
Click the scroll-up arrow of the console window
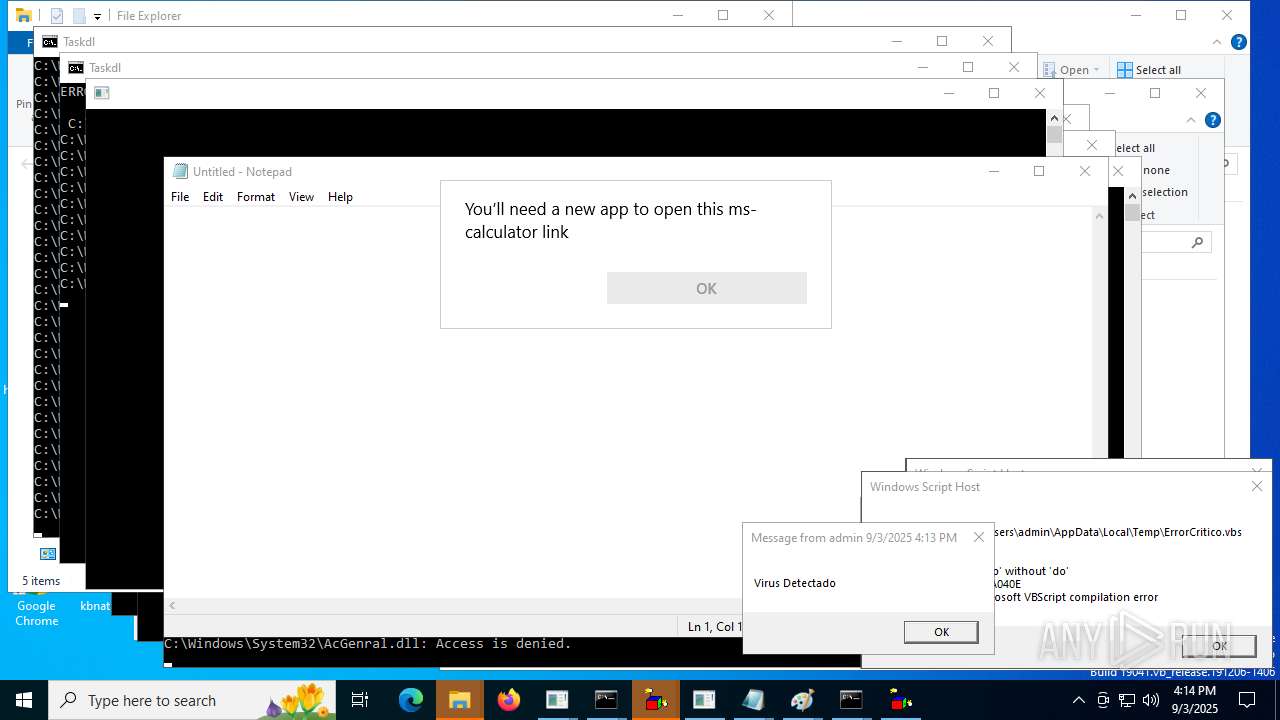click(x=1054, y=118)
